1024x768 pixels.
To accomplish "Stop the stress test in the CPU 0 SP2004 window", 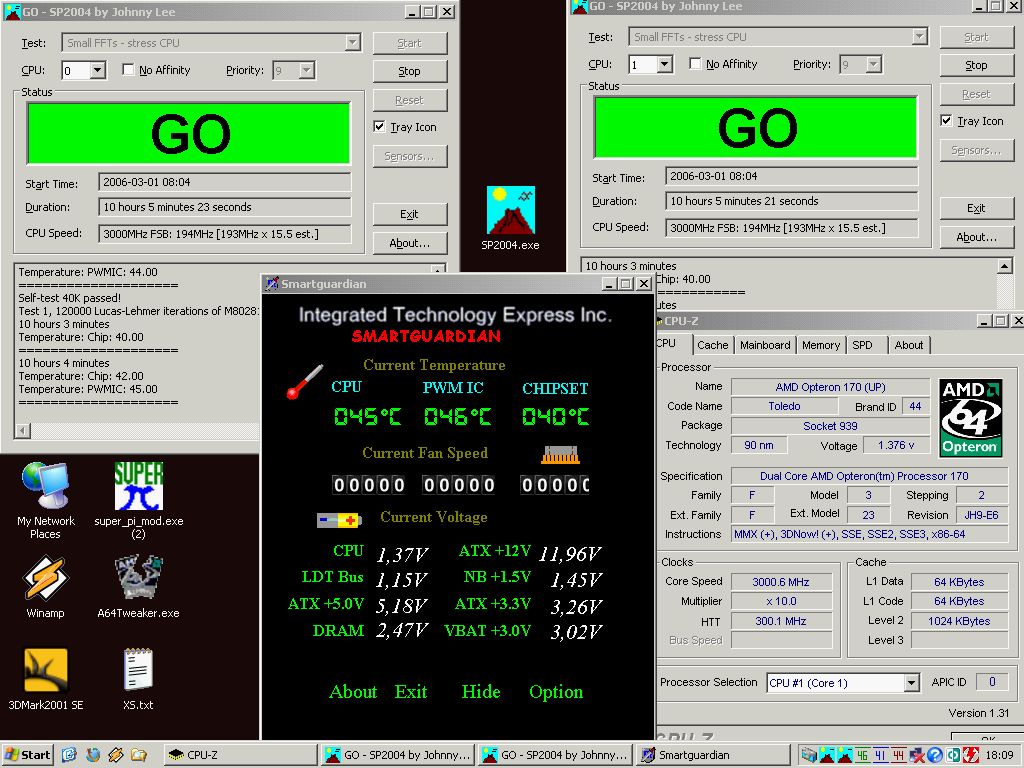I will pyautogui.click(x=409, y=71).
